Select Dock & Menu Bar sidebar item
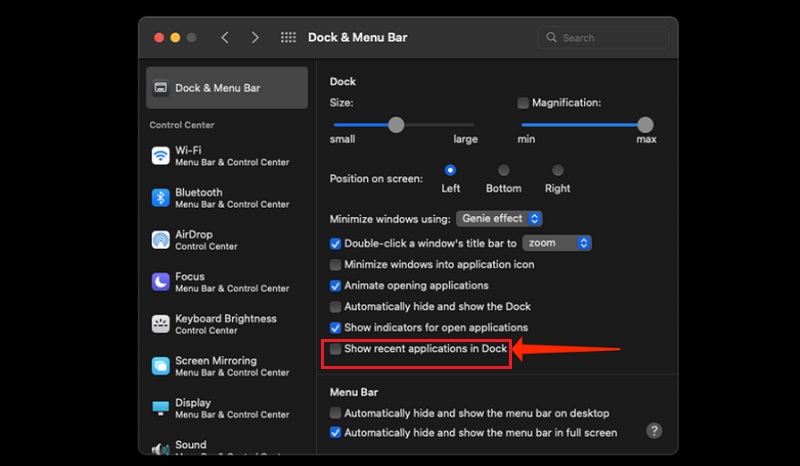 [x=227, y=88]
